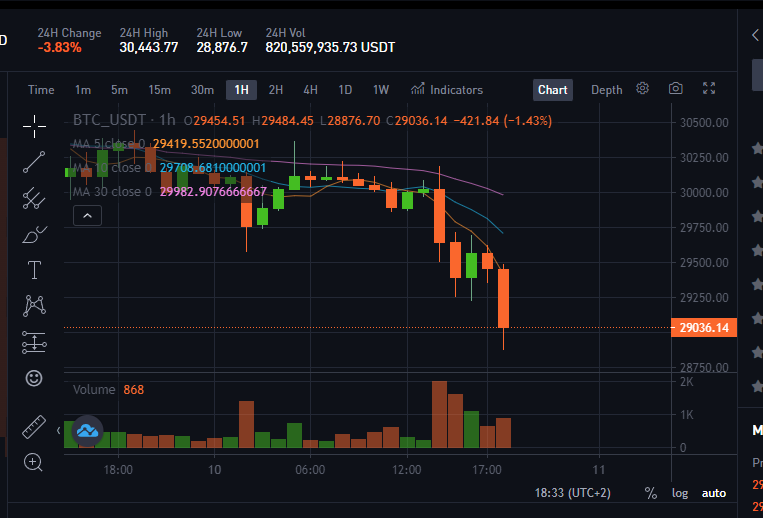
Task: Collapse the indicator legend chevron
Action: (88, 215)
